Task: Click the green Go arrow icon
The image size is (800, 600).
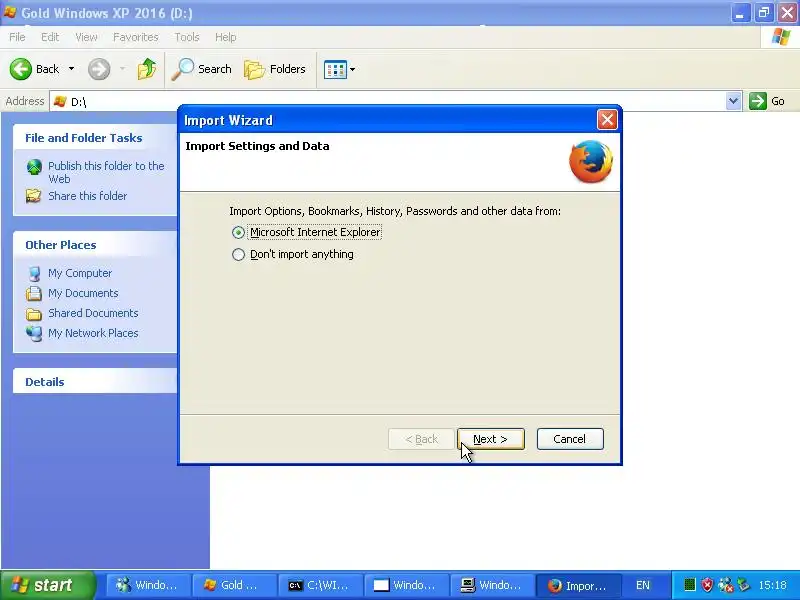Action: [x=758, y=101]
